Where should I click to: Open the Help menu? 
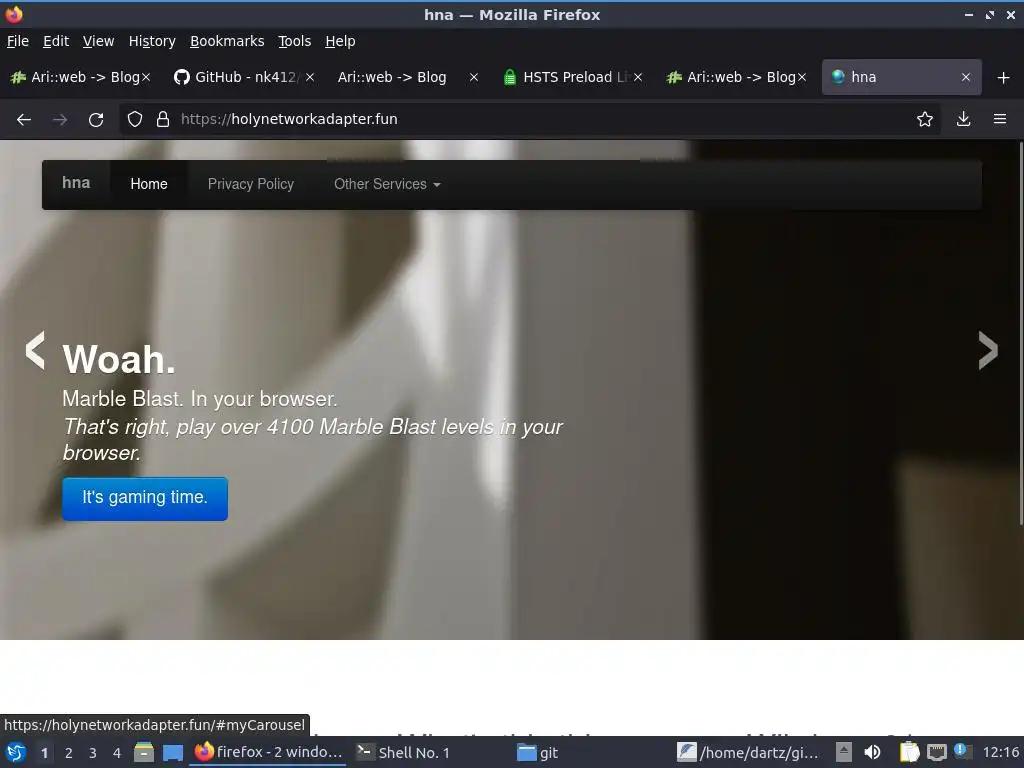[x=340, y=41]
